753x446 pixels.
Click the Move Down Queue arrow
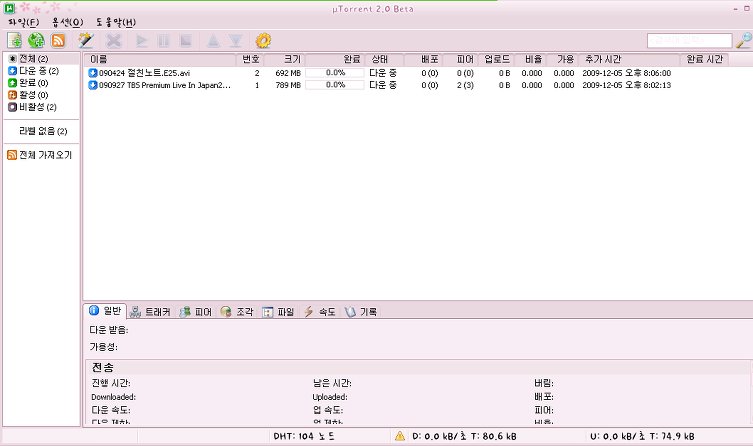point(235,40)
